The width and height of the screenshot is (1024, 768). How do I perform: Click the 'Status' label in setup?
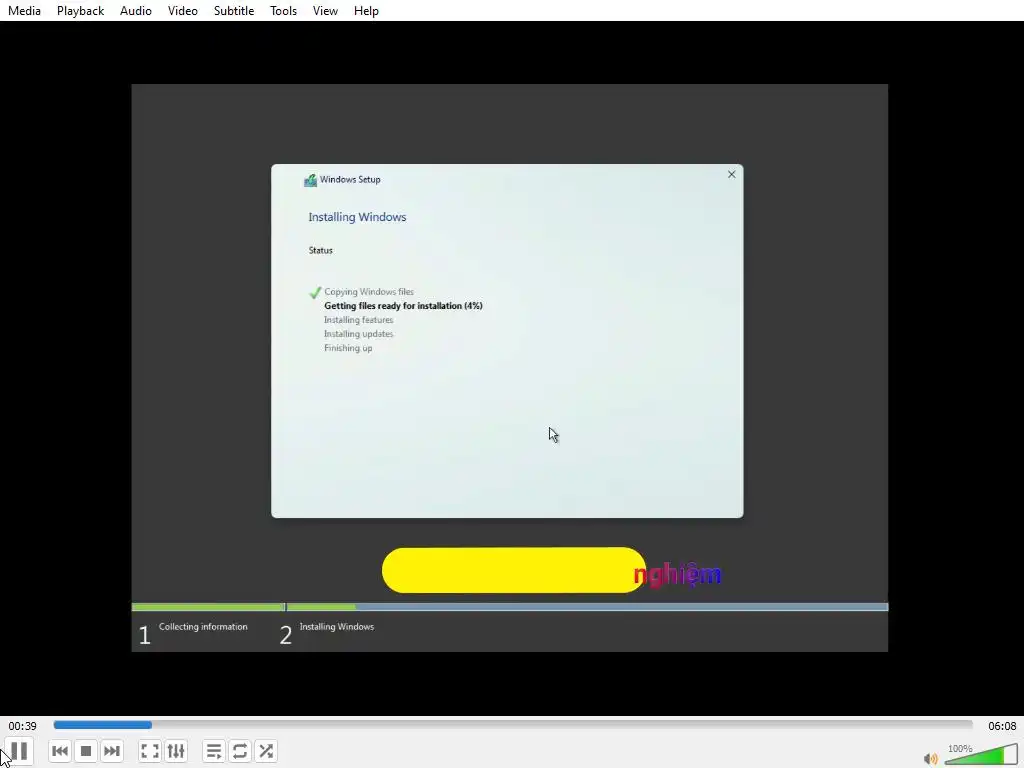click(321, 250)
